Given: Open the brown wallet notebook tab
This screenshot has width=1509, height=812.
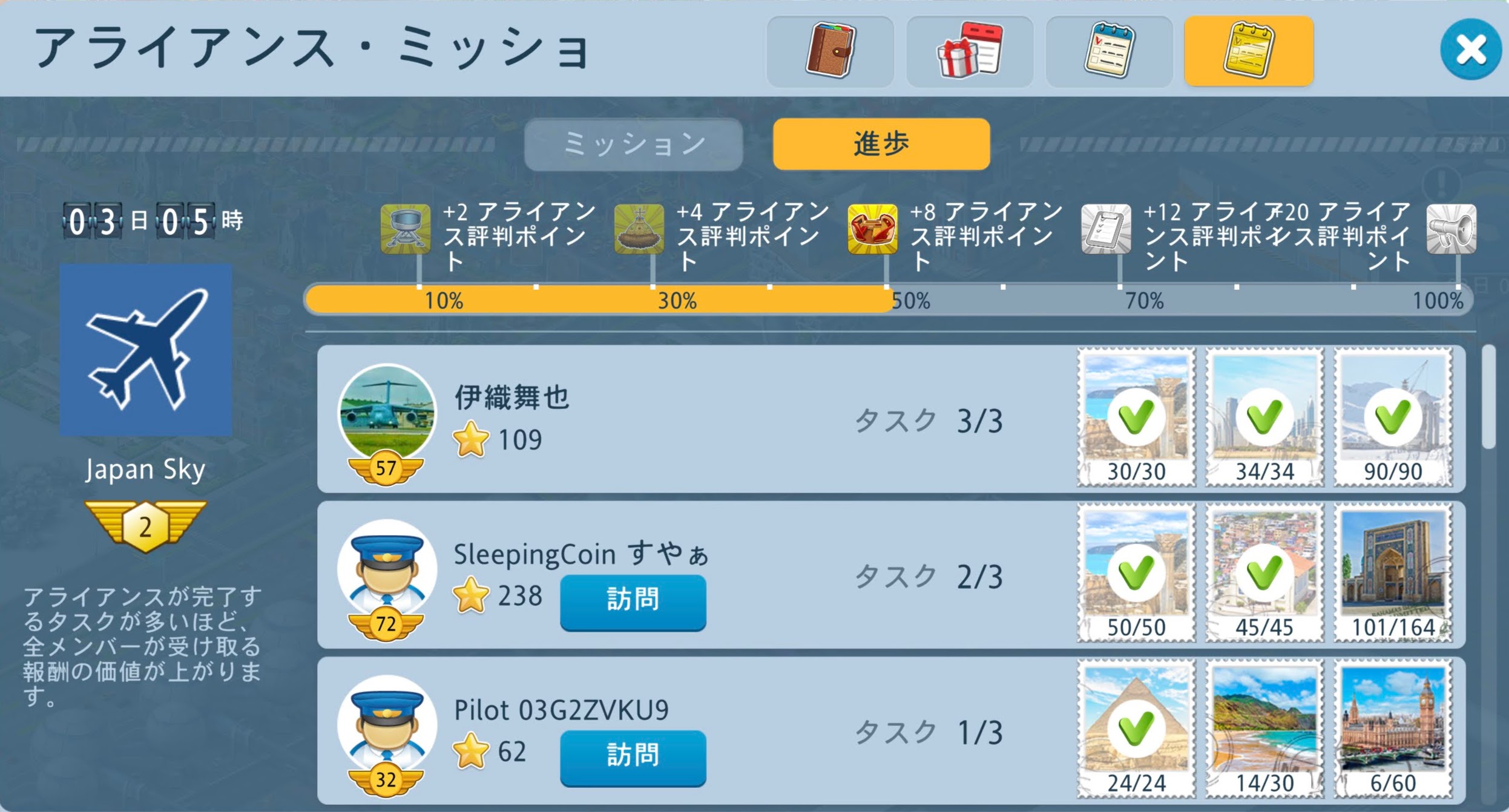Looking at the screenshot, I should click(x=830, y=51).
